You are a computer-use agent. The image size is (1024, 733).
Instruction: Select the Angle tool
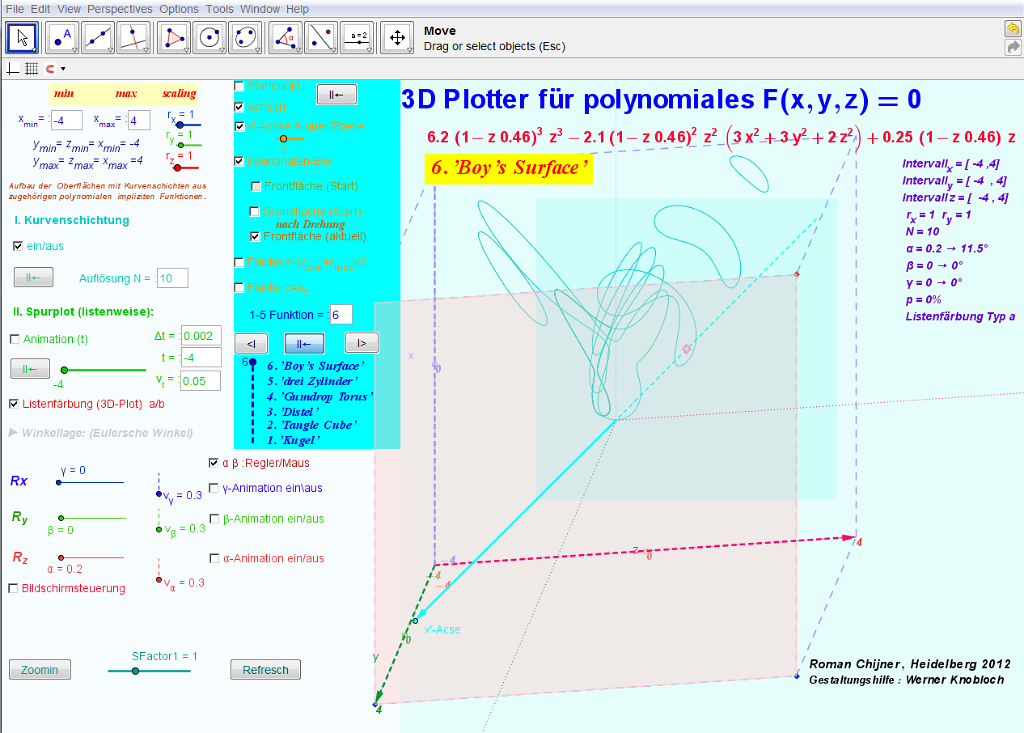284,37
